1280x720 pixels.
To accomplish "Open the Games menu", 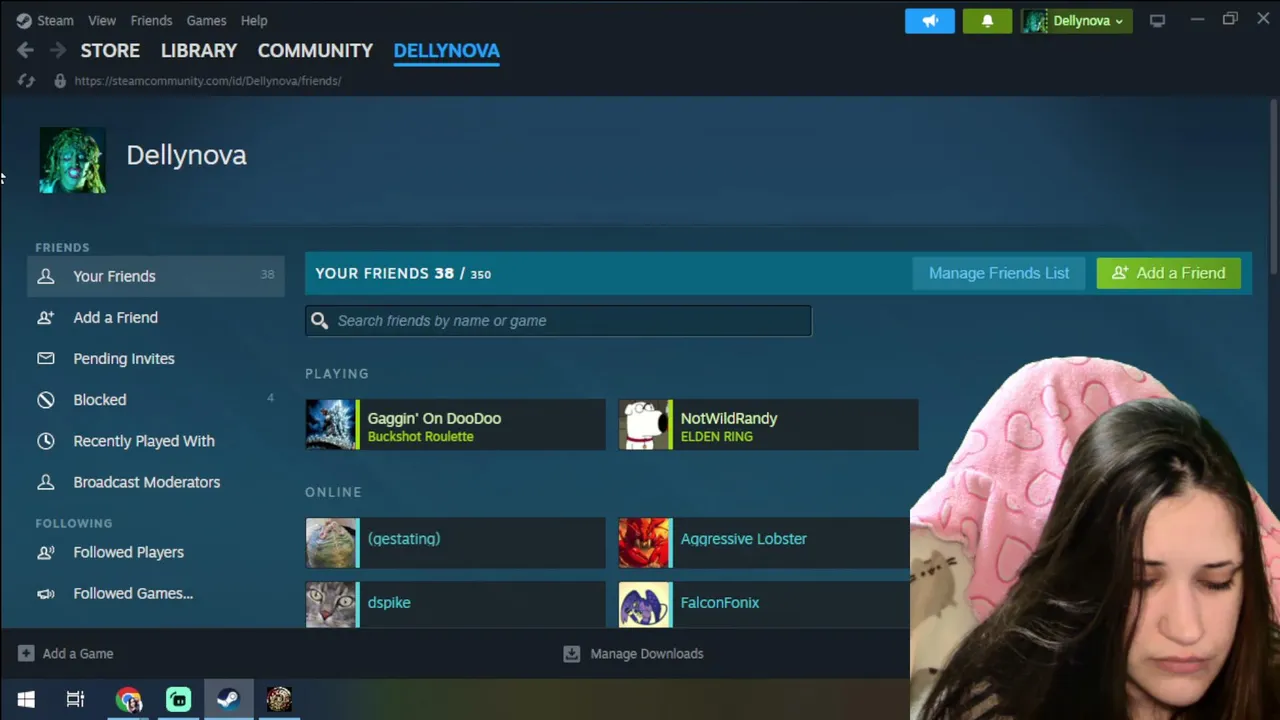I will 206,20.
